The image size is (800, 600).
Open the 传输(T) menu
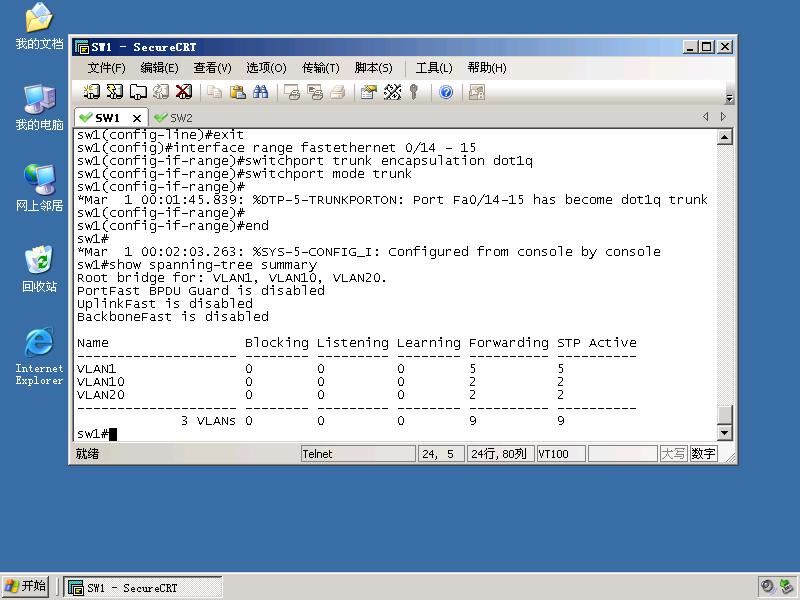(320, 68)
